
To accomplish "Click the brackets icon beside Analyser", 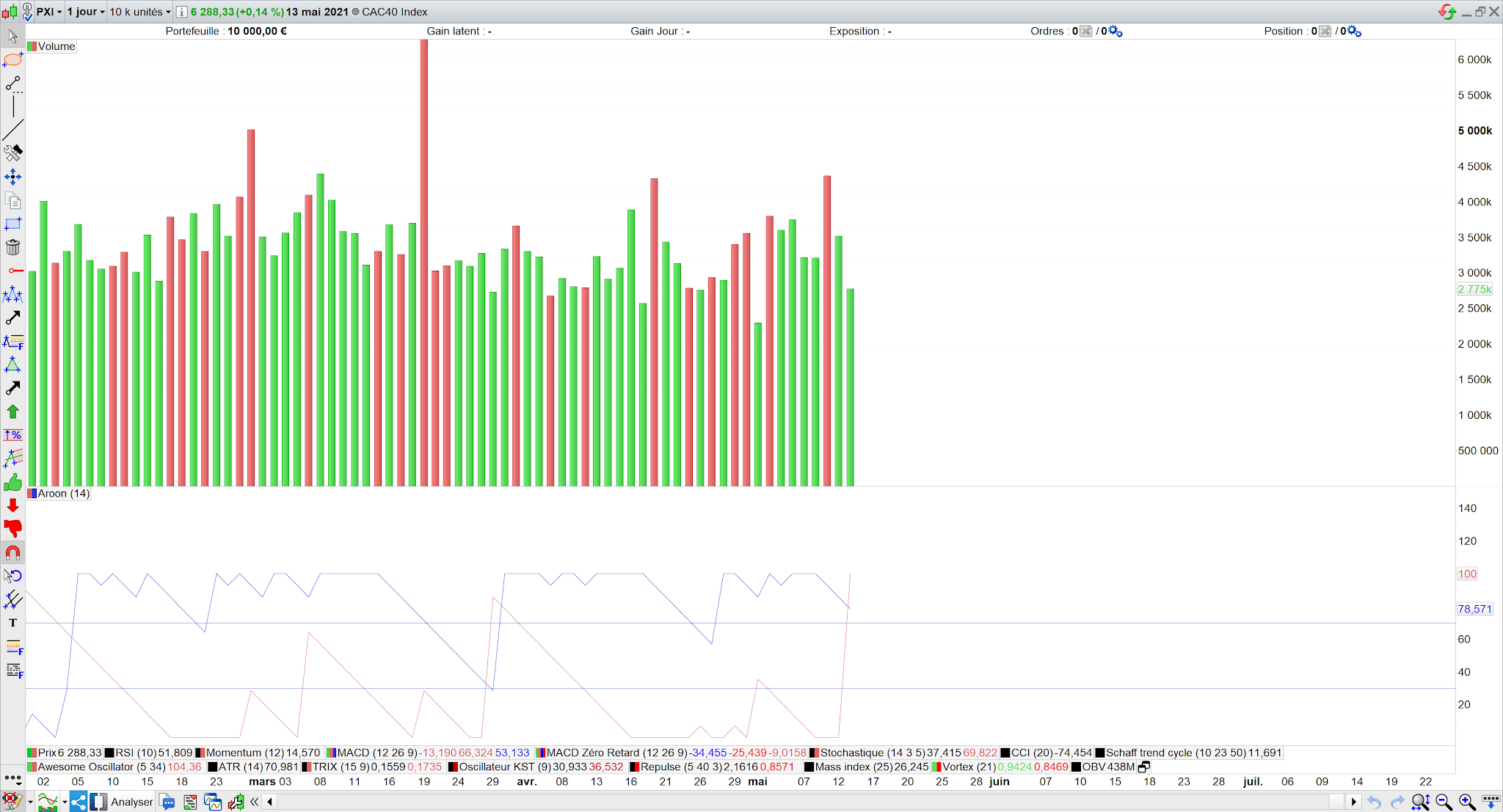I will tap(98, 802).
